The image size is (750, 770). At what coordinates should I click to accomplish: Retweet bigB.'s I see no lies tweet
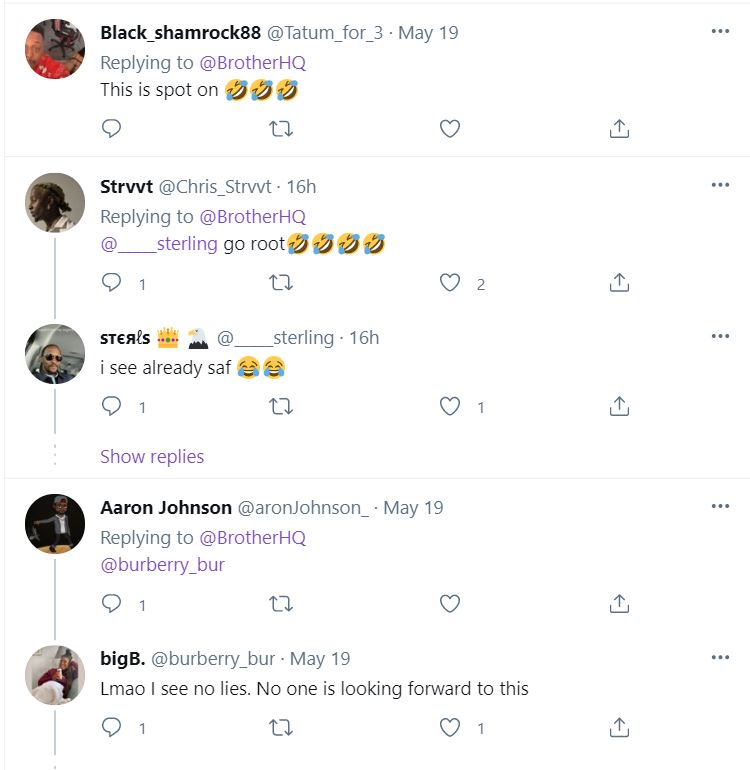(x=281, y=727)
